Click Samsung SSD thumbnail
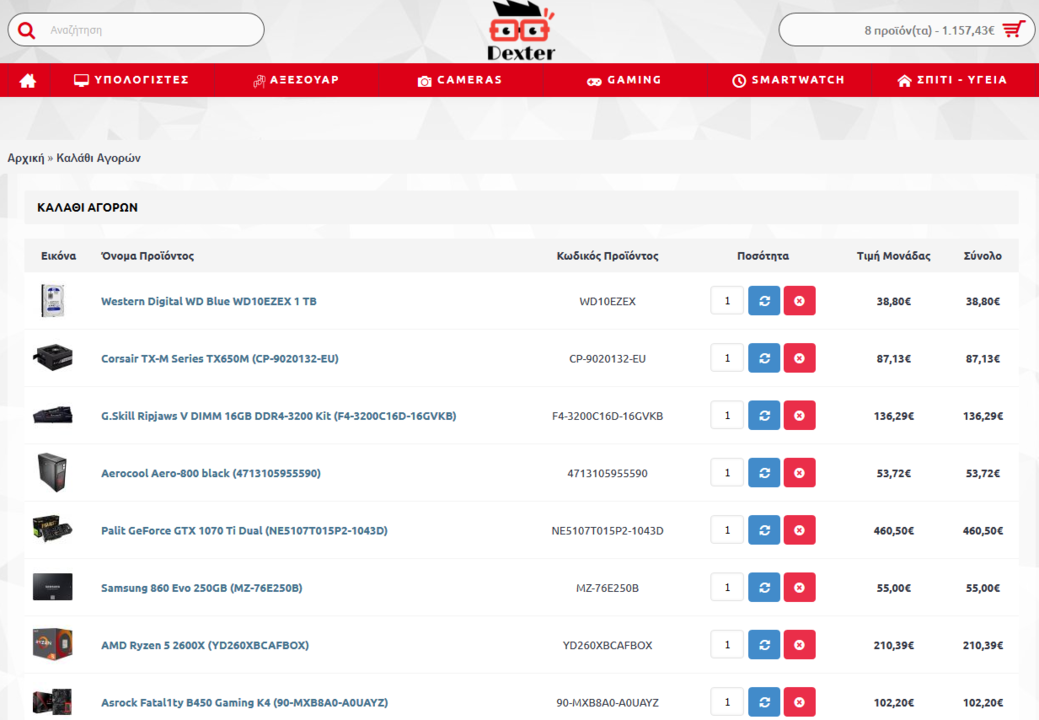This screenshot has width=1039, height=720. (x=52, y=587)
